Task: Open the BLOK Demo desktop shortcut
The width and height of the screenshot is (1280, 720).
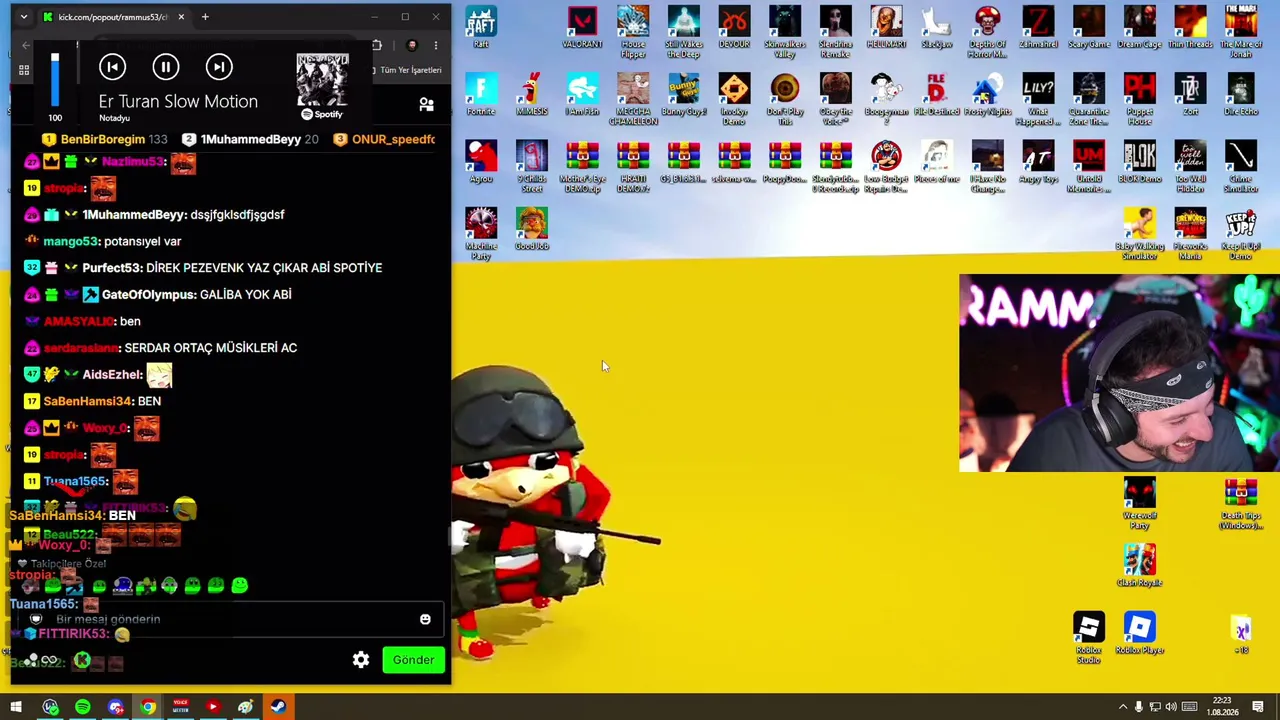Action: [x=1139, y=162]
